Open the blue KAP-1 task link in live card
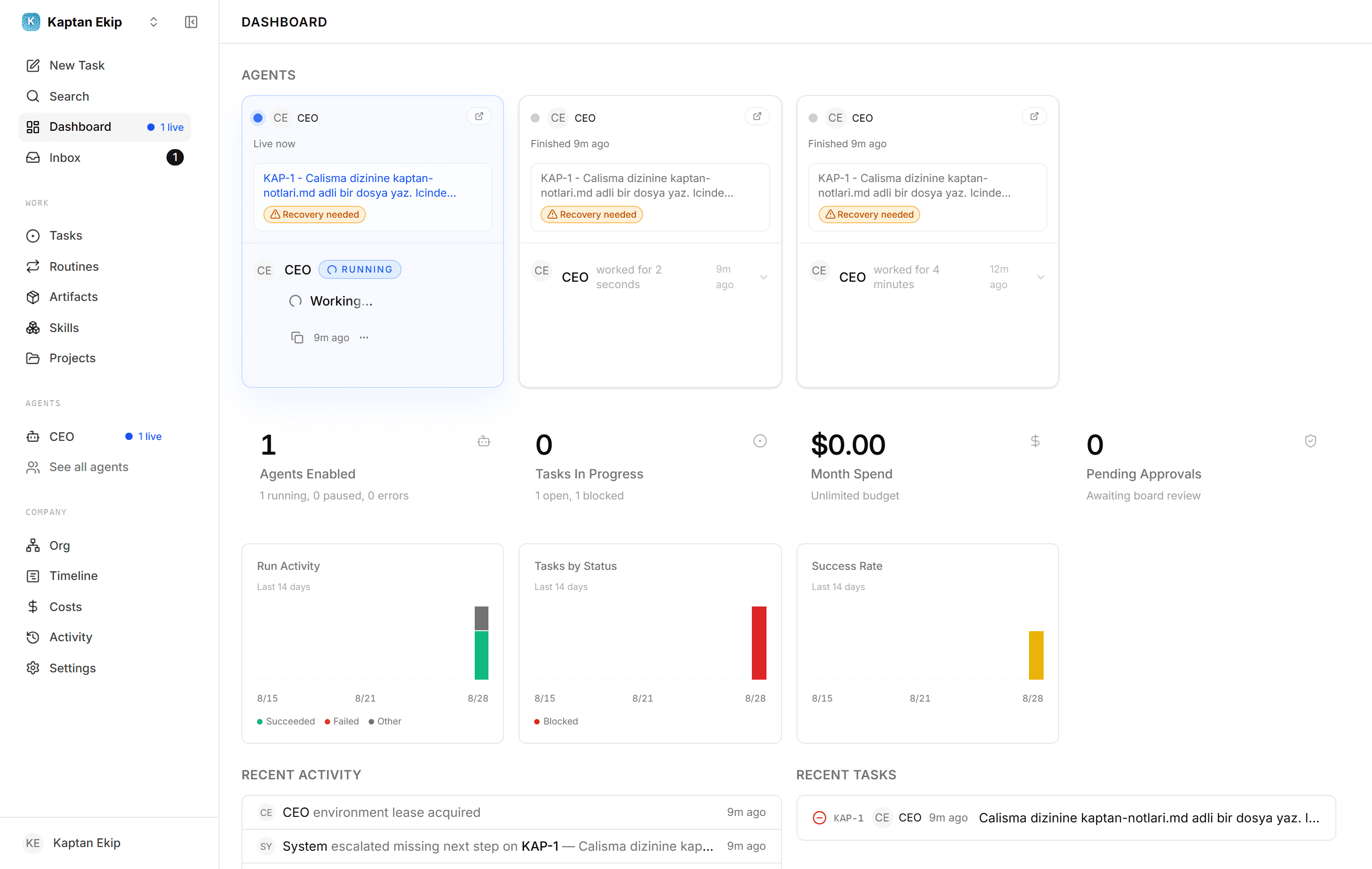Screen dimensions: 1372x869 [359, 185]
